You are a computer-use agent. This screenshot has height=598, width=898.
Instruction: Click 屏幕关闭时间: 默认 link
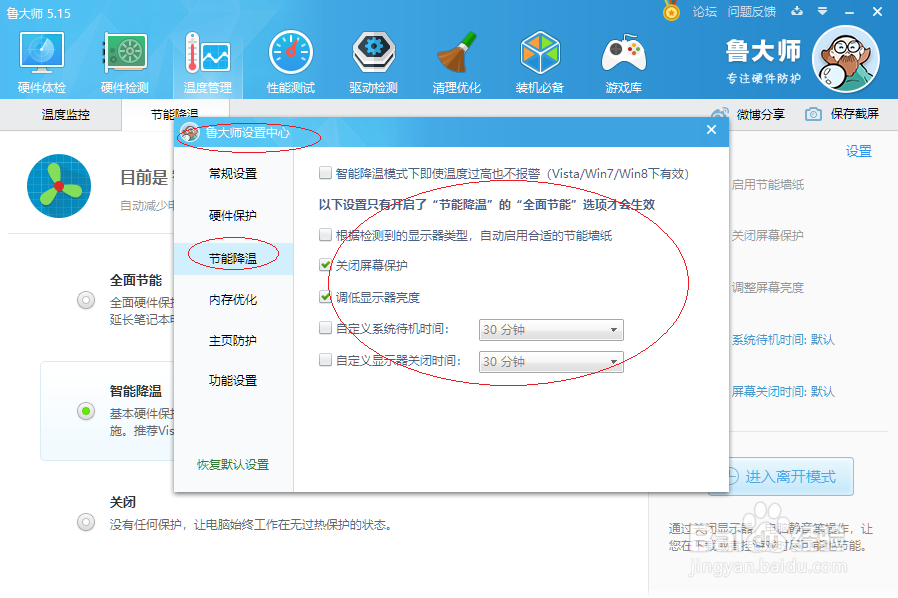[783, 391]
